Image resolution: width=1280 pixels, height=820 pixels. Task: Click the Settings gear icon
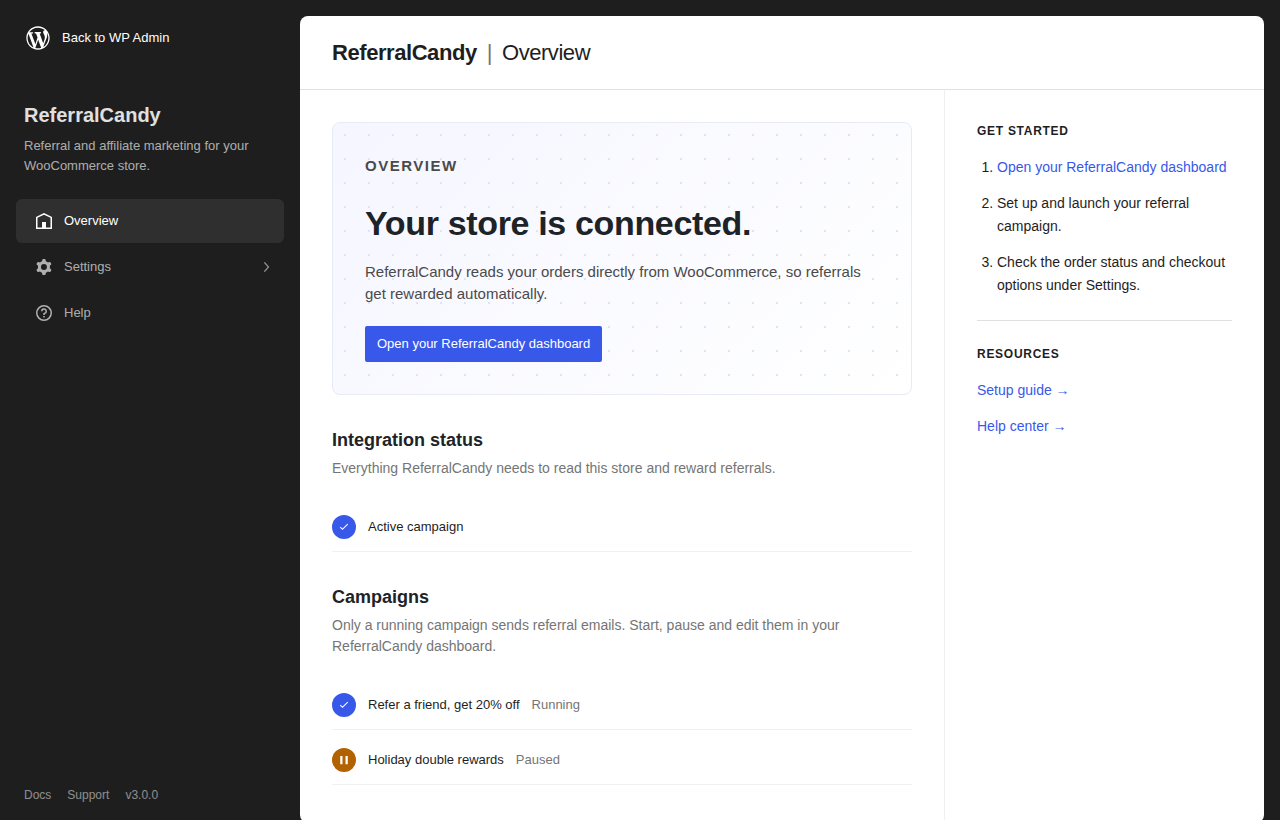pos(44,267)
